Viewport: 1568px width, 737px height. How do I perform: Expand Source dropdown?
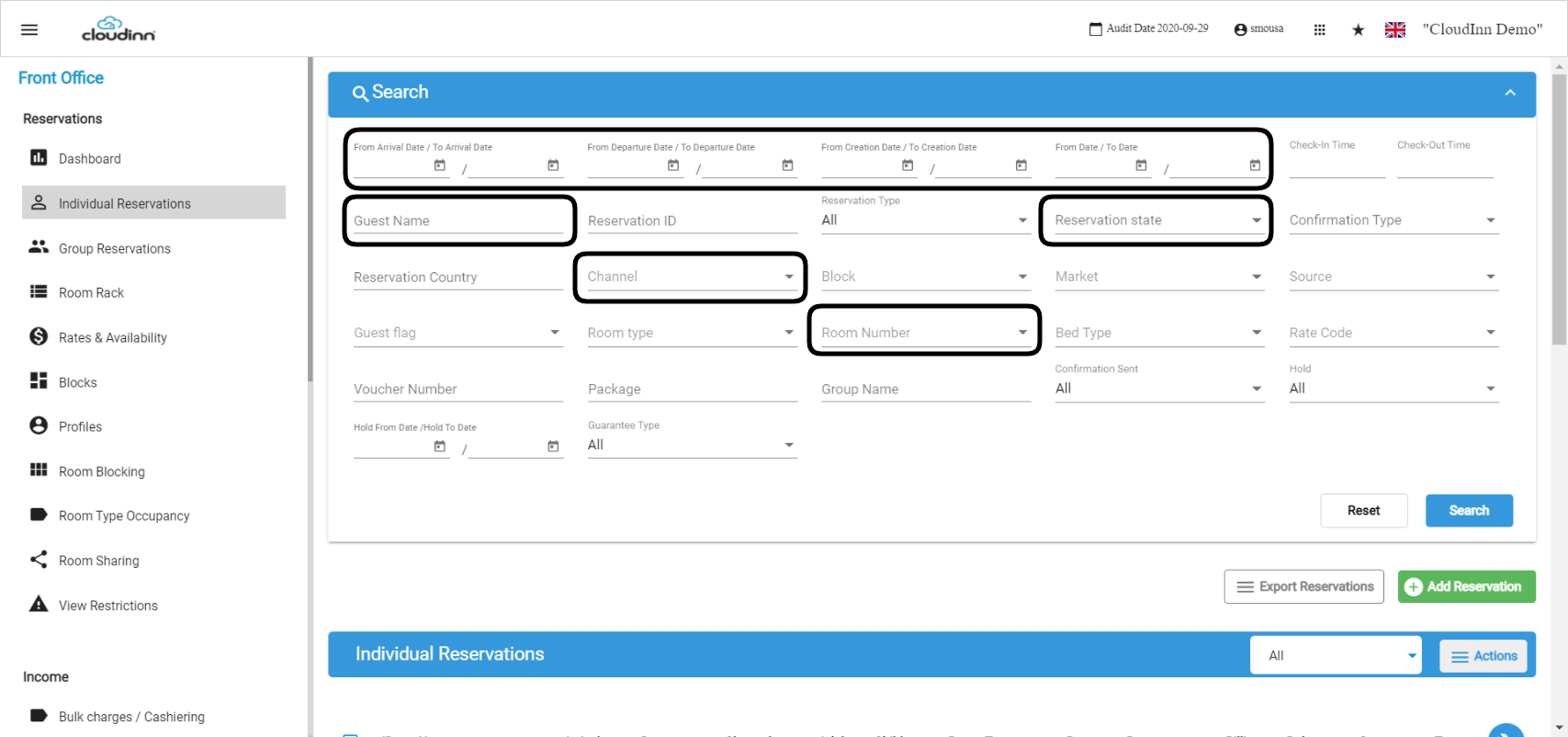tap(1393, 277)
